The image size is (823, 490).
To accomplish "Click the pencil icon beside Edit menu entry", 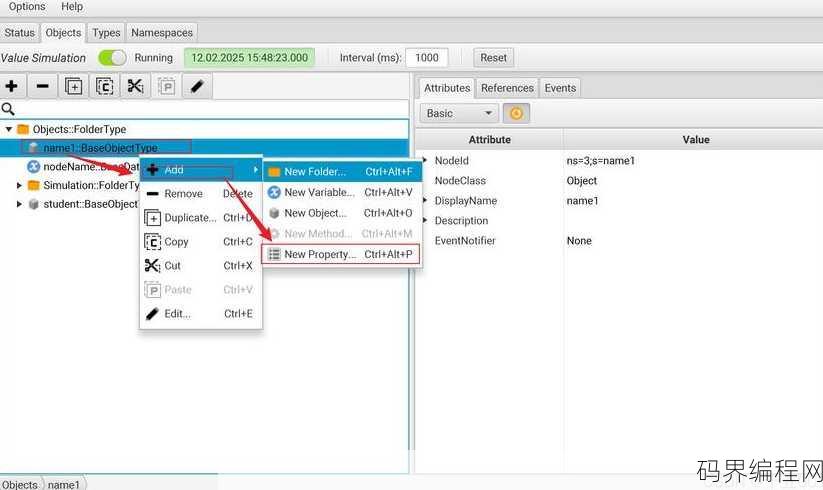I will coord(152,314).
